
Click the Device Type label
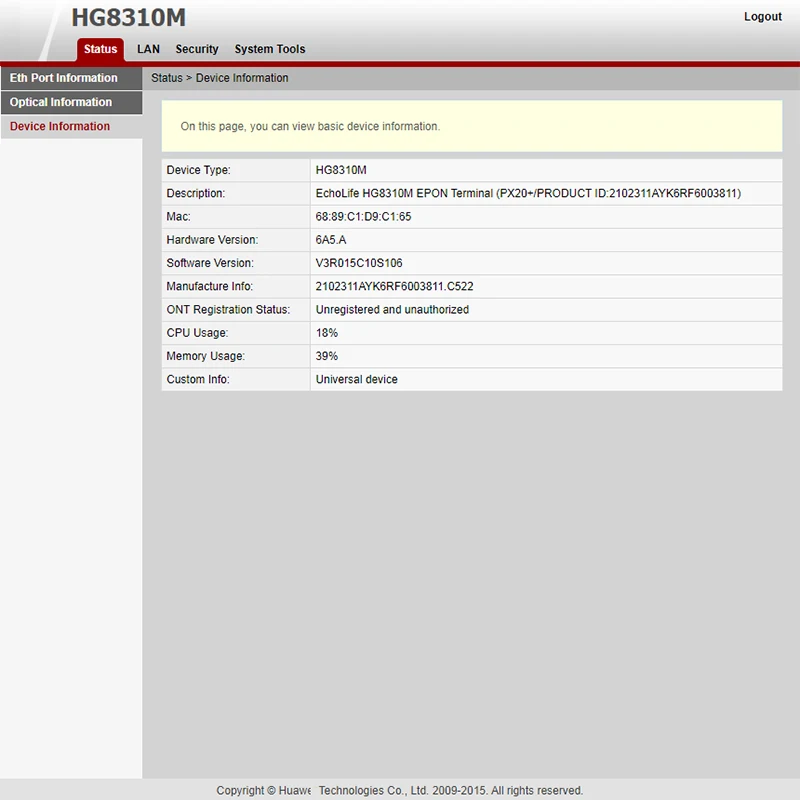pyautogui.click(x=198, y=170)
